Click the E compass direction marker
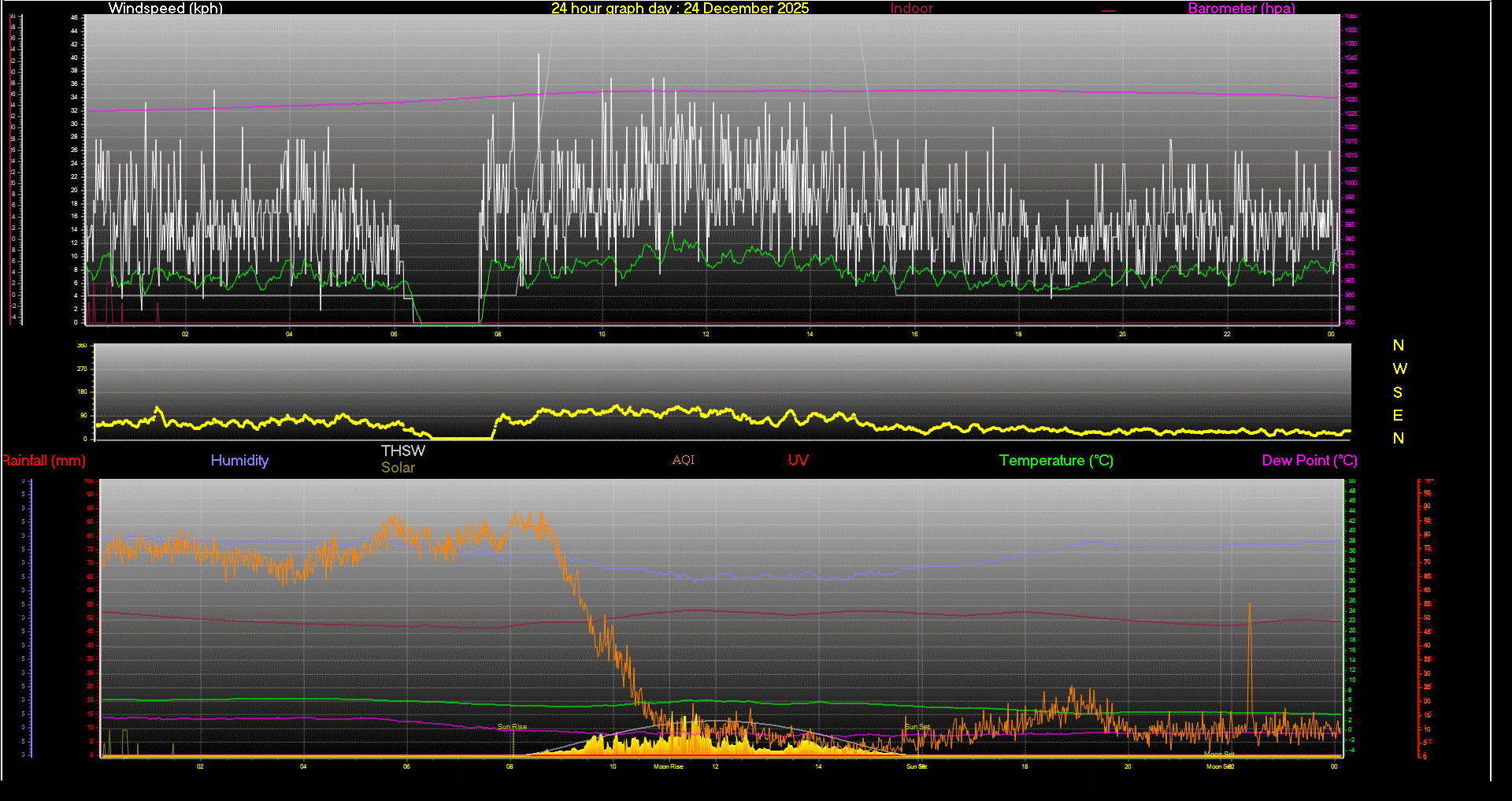 [1398, 415]
